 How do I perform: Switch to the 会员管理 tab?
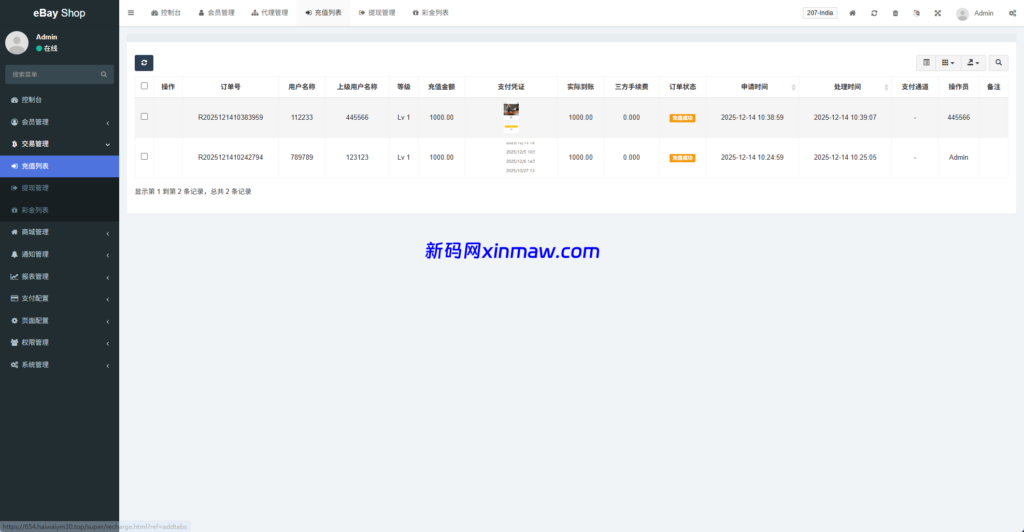click(216, 13)
